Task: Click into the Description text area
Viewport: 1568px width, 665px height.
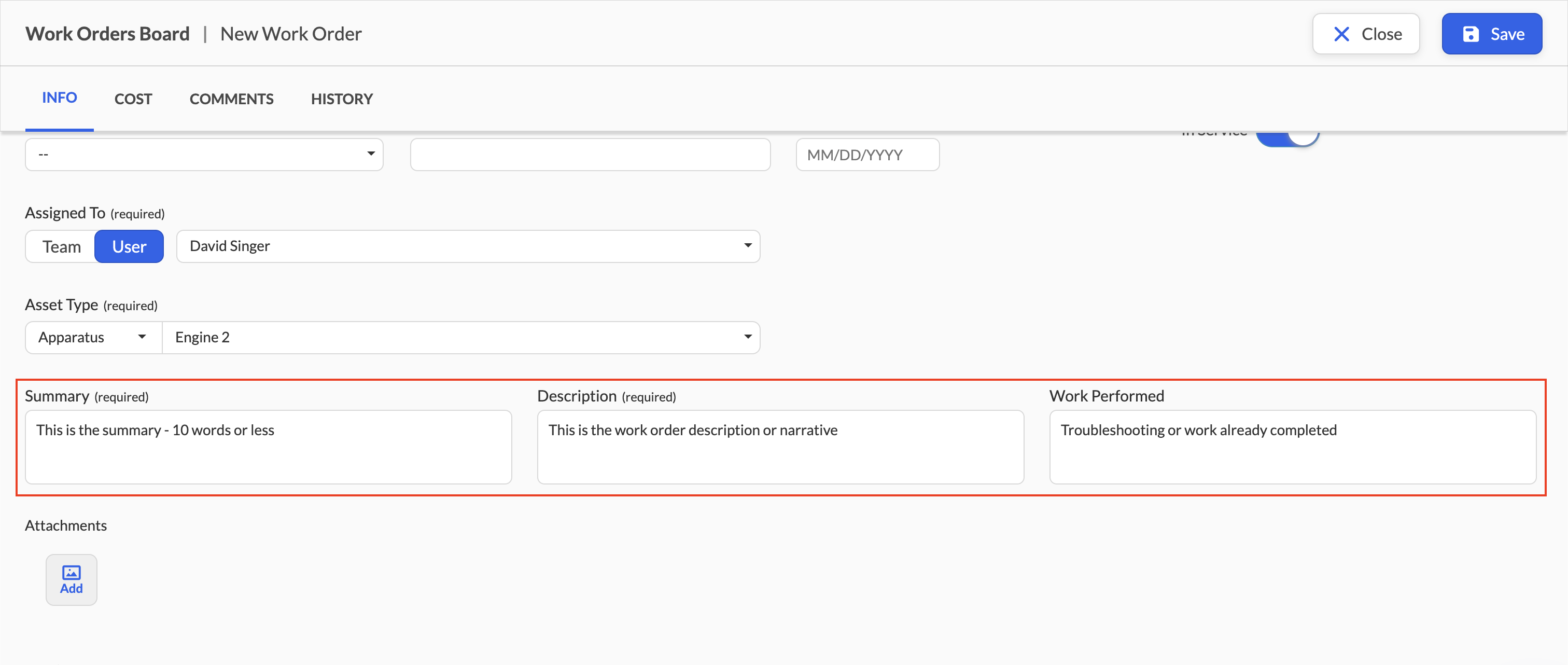Action: pos(780,447)
